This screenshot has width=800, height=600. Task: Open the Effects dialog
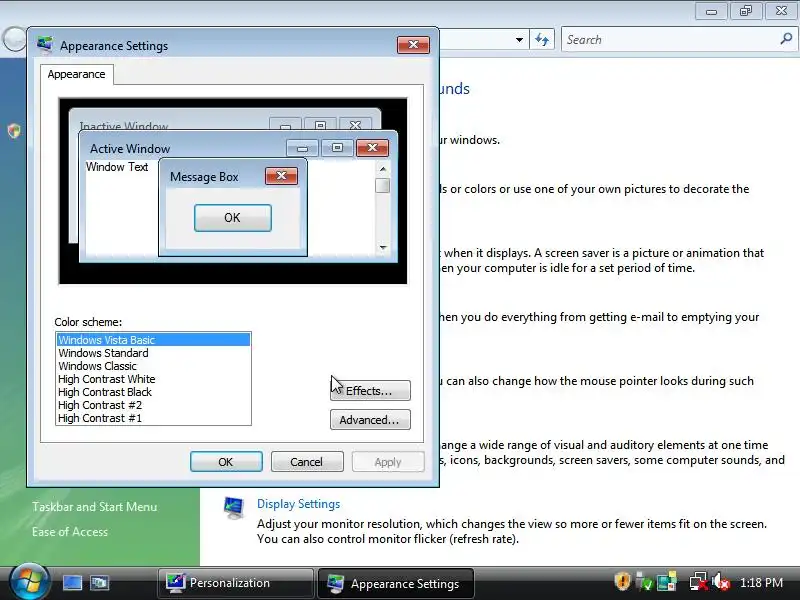(x=370, y=391)
